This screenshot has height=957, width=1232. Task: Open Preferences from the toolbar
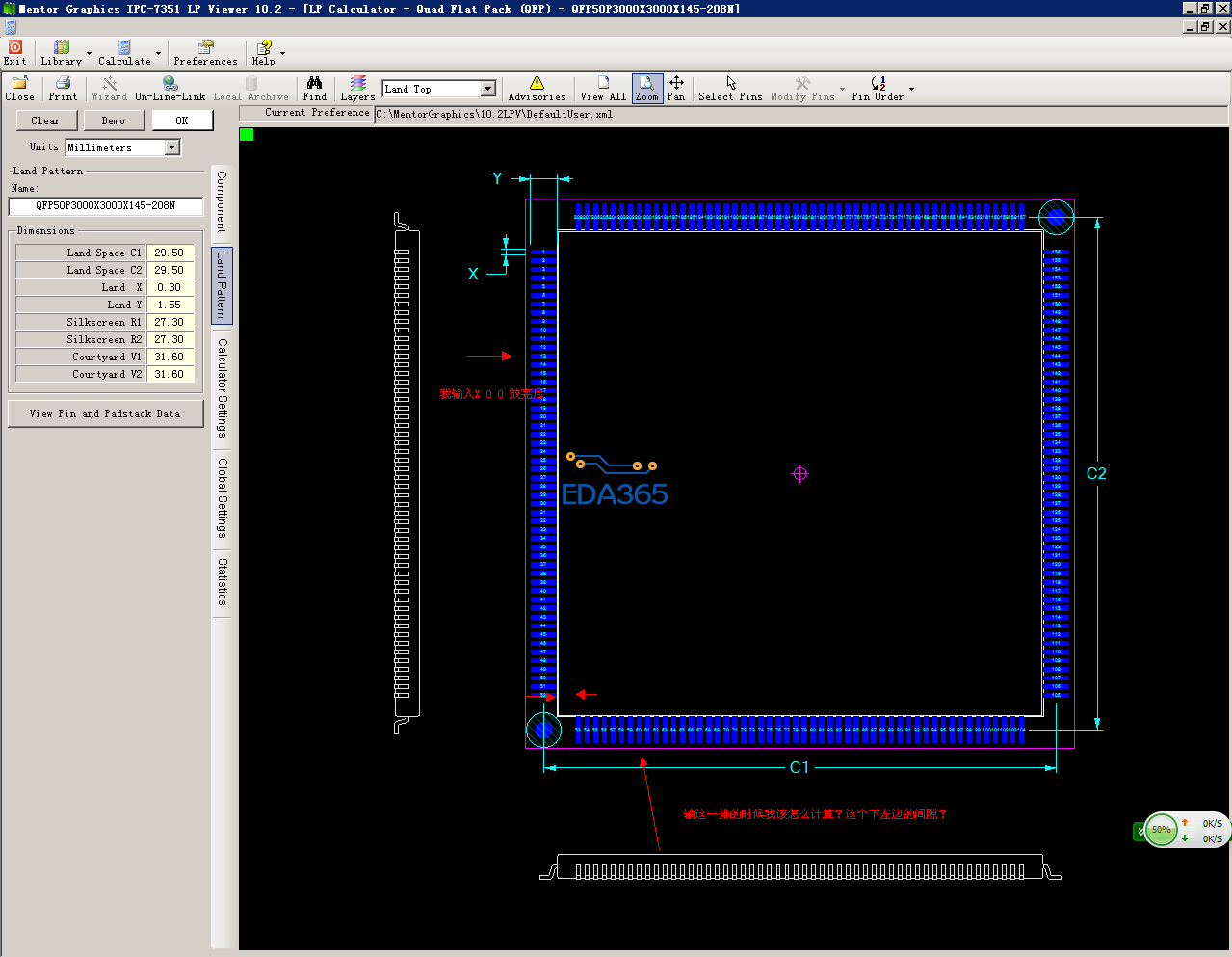pos(205,52)
